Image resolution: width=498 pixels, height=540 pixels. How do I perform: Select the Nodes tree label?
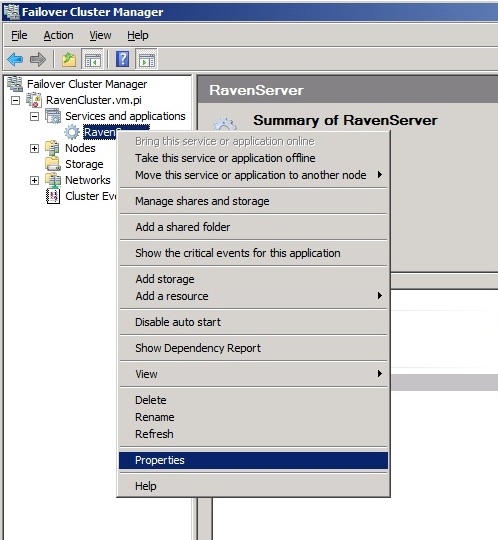click(80, 148)
